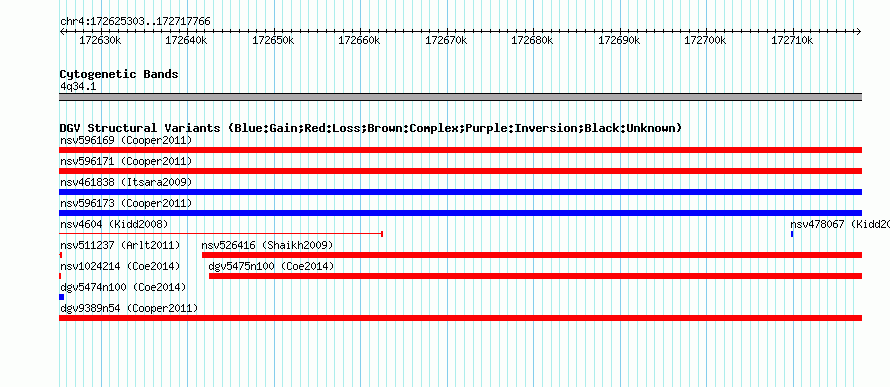
Task: Open the nsv461838 (Itsara2009) variant label
Action: pos(126,182)
